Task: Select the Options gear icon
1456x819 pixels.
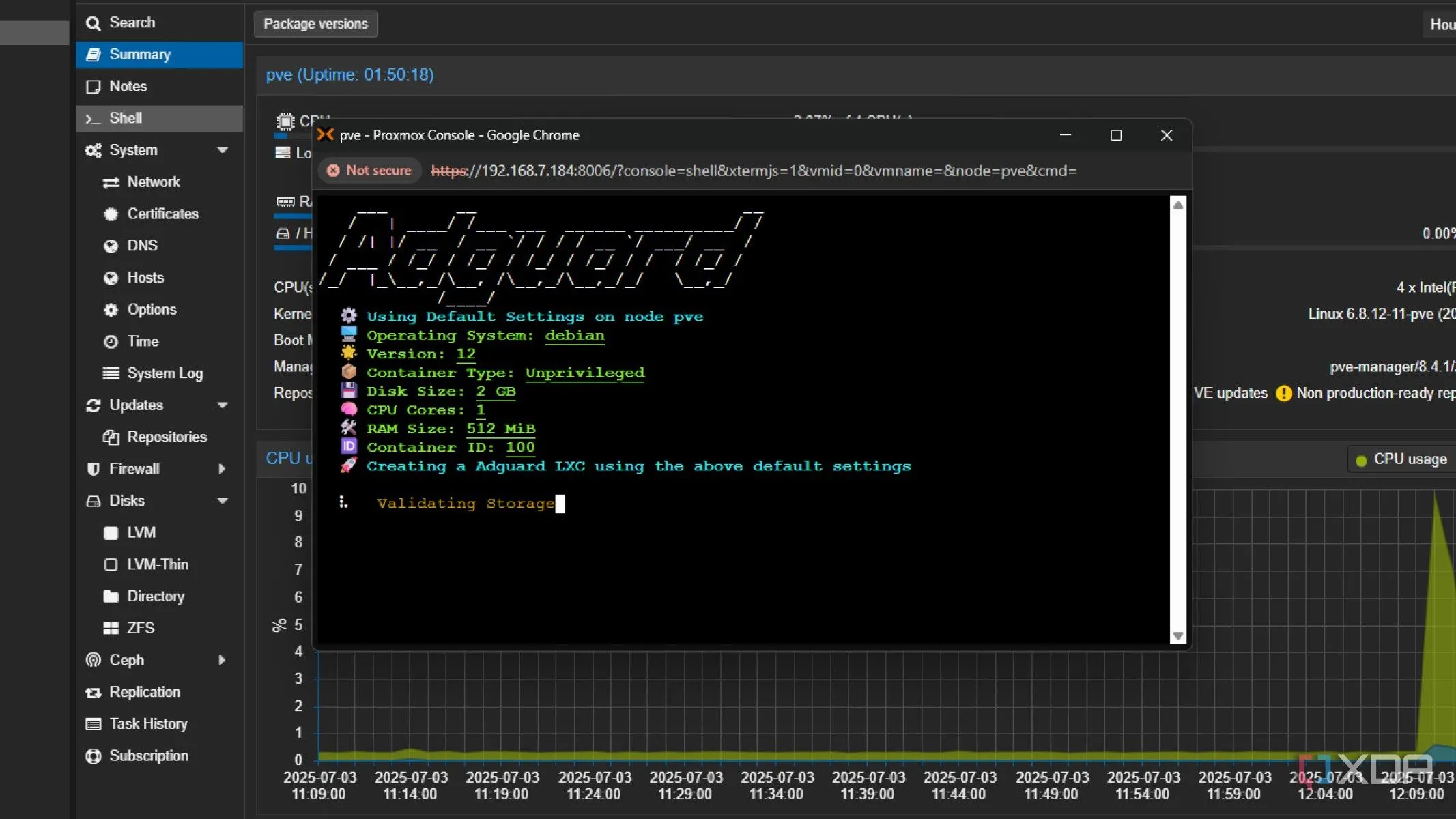Action: pos(111,310)
